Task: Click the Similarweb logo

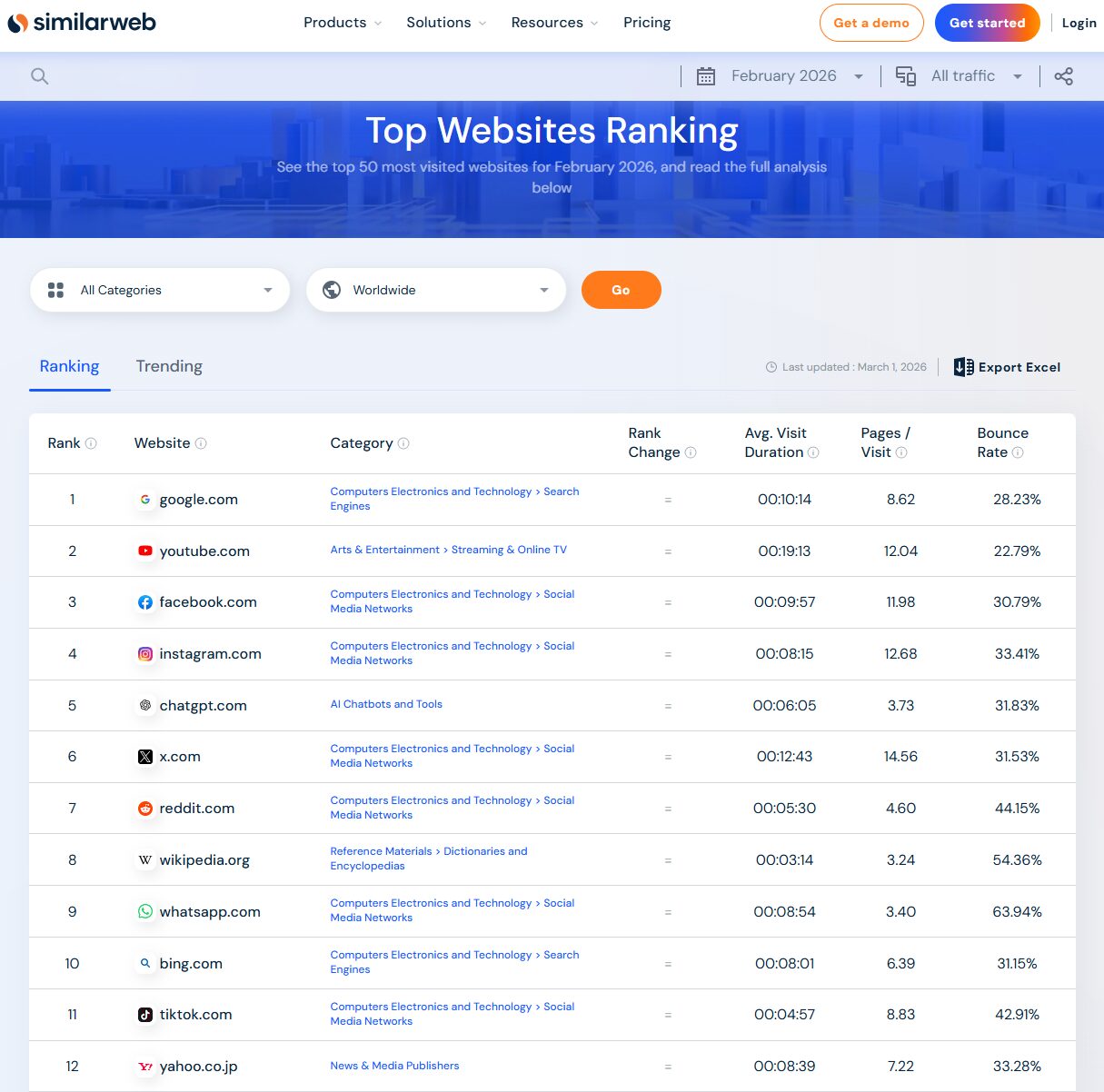Action: click(x=82, y=23)
